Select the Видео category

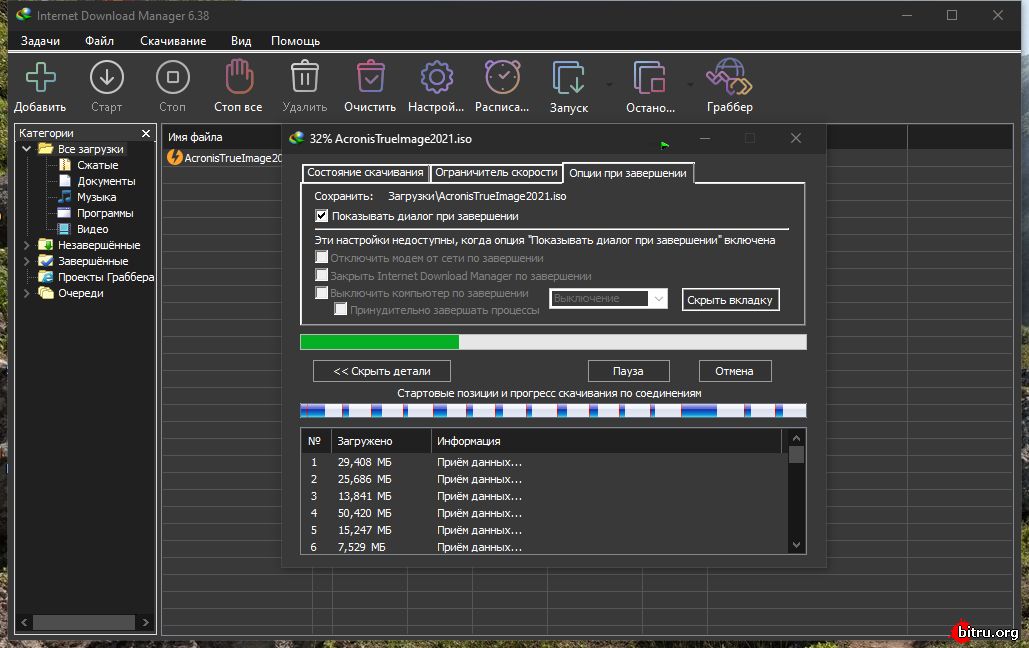coord(92,229)
